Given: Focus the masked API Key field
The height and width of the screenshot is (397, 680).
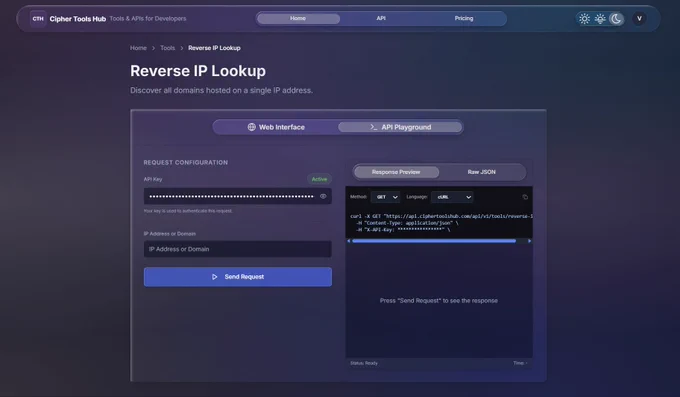Looking at the screenshot, I should 238,196.
